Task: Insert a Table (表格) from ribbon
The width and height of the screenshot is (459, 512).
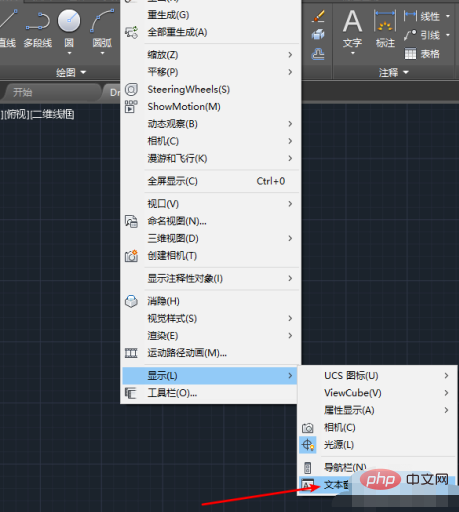Action: point(422,54)
